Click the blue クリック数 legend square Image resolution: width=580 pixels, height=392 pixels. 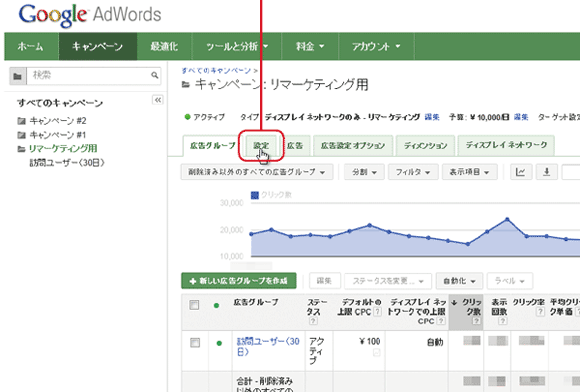point(254,195)
